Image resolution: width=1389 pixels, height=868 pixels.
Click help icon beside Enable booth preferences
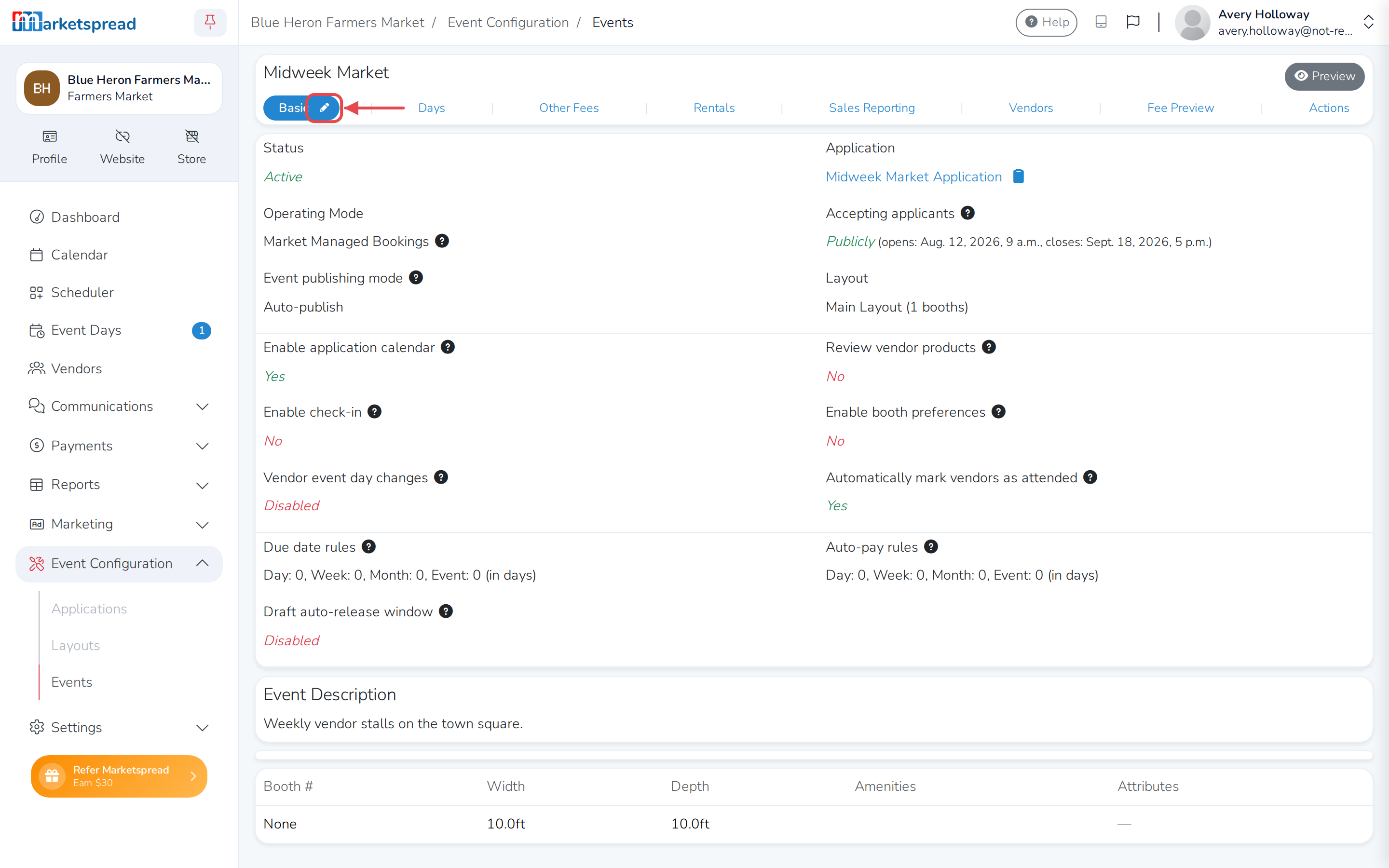point(999,412)
